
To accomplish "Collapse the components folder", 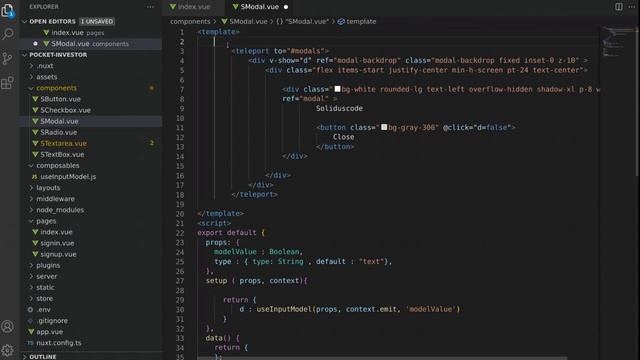I will coord(56,88).
